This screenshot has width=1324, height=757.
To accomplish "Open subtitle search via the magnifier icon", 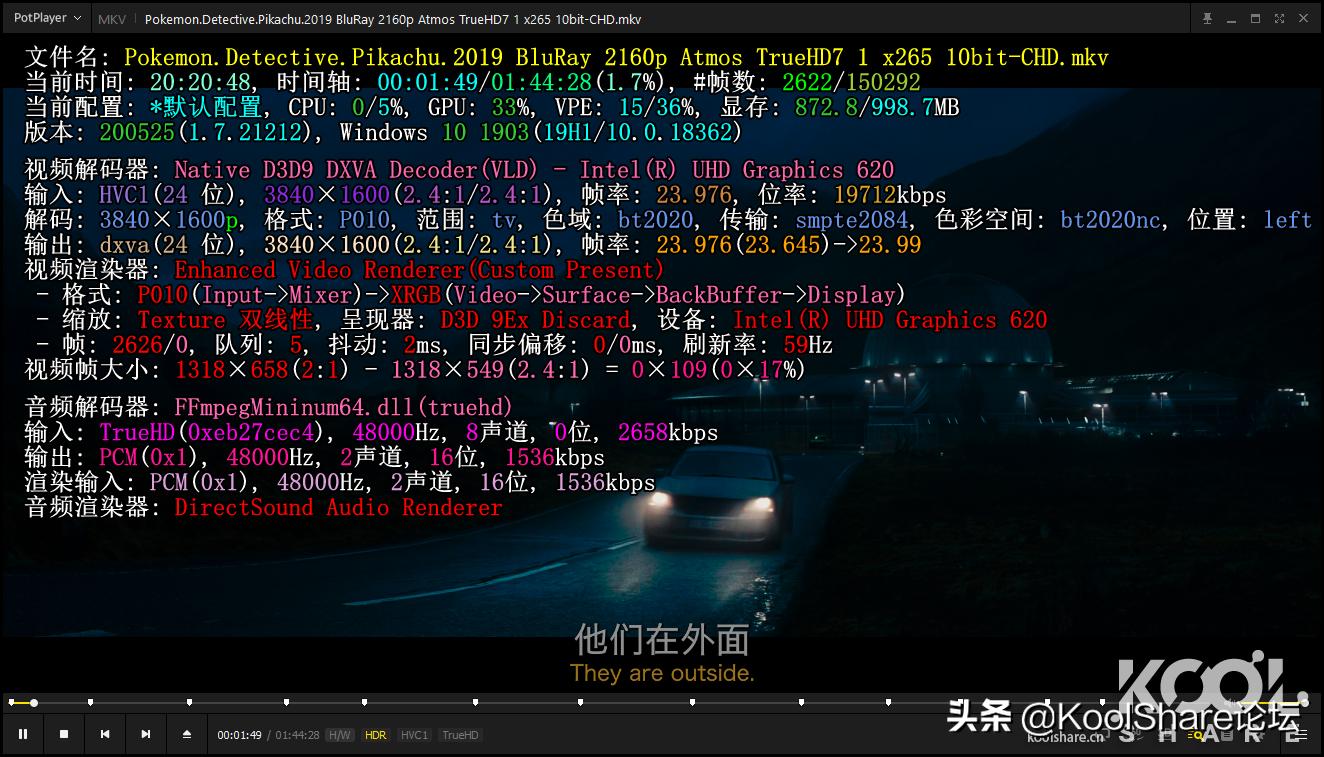I will 1196,735.
